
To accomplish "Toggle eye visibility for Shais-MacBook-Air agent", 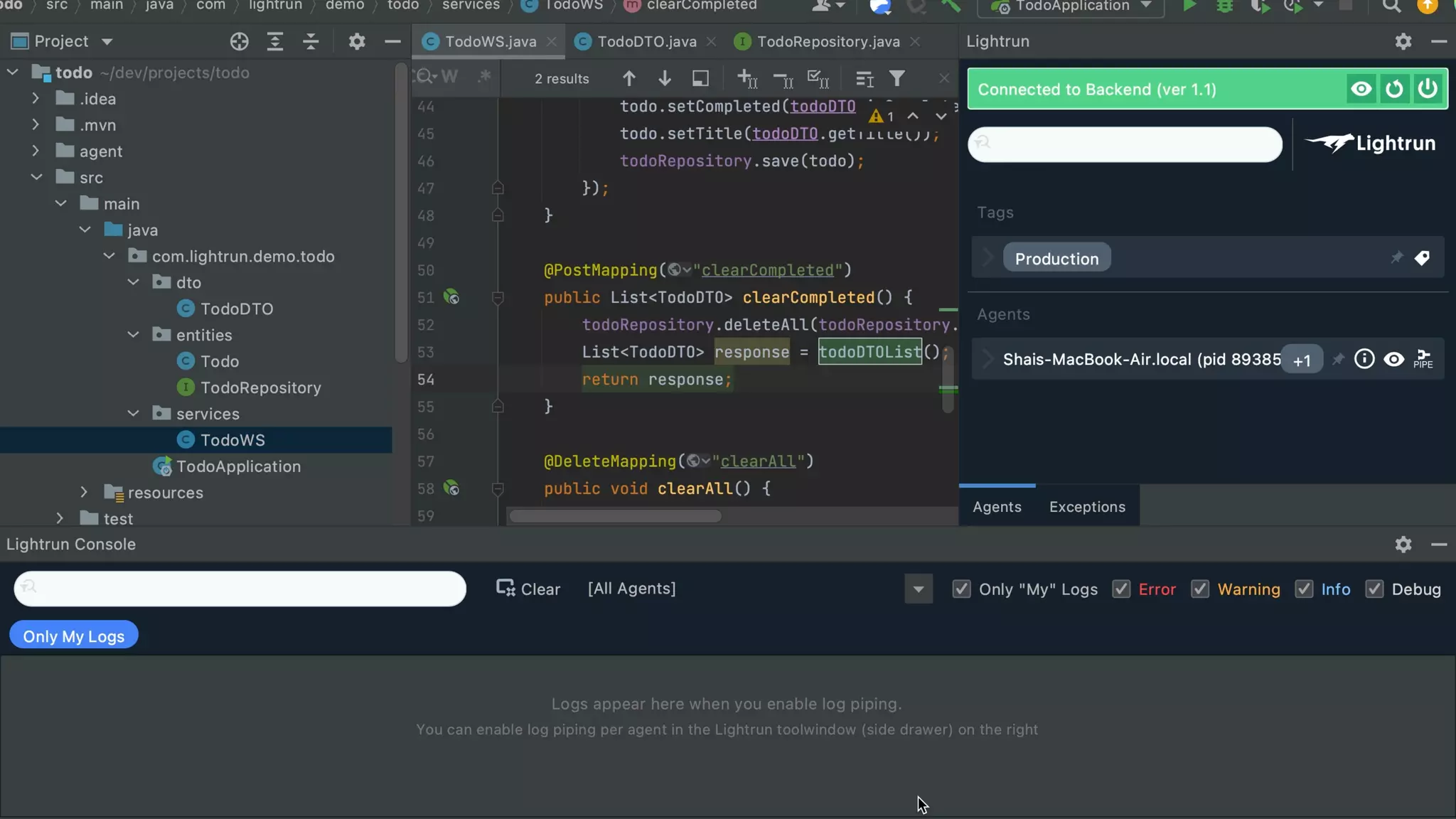I will [x=1393, y=359].
